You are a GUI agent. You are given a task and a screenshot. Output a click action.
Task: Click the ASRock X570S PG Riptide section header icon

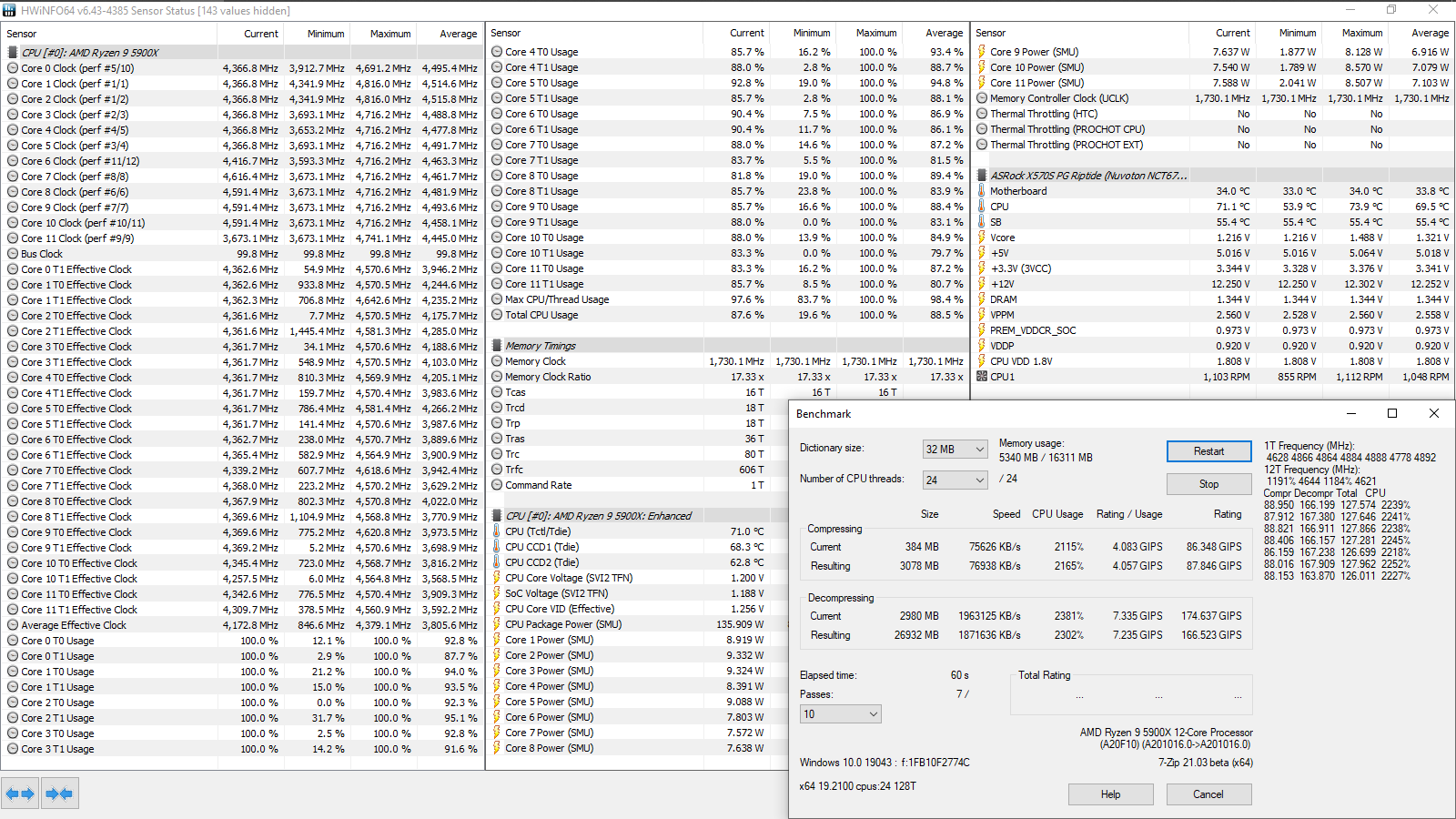click(982, 176)
